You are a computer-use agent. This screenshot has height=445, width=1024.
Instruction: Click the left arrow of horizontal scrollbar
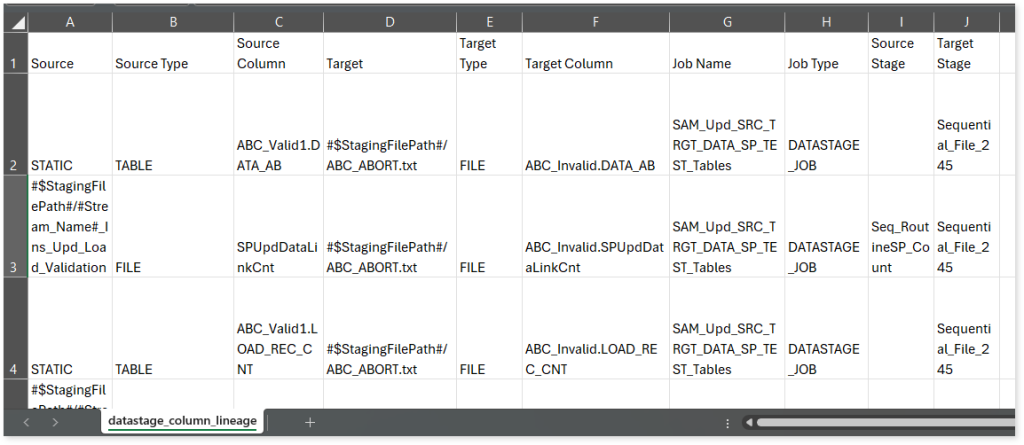[747, 422]
